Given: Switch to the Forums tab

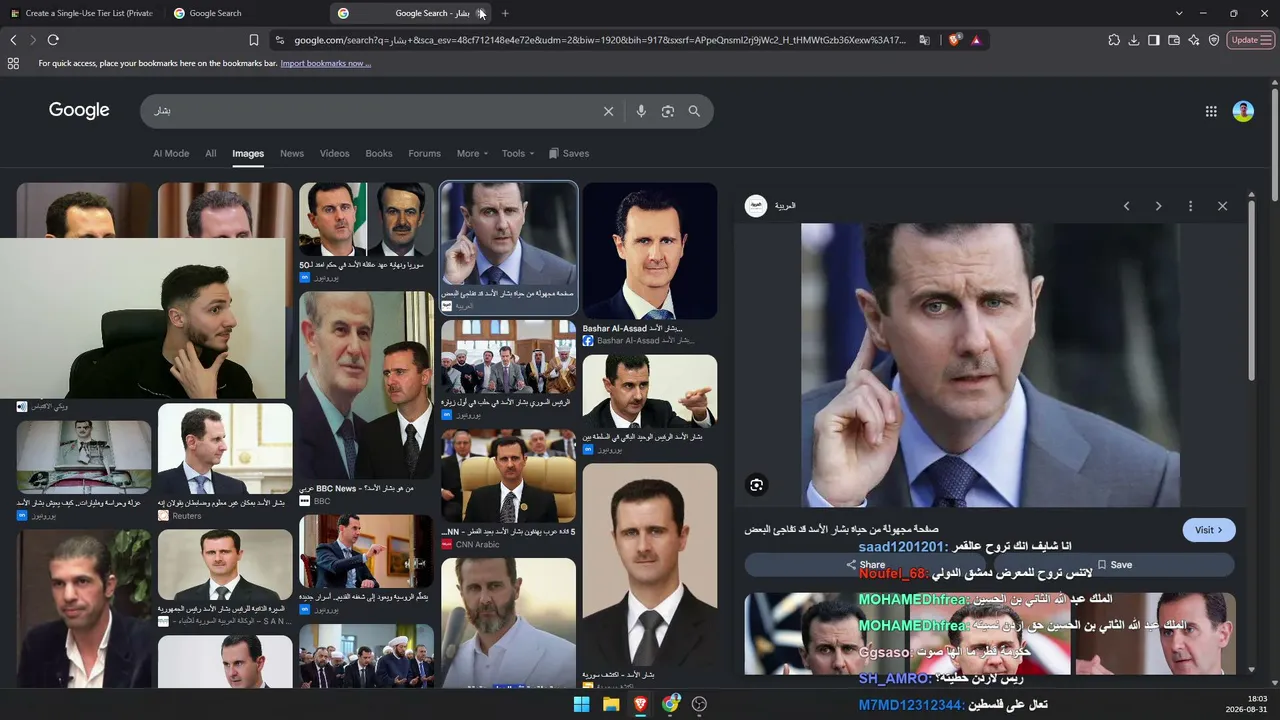Looking at the screenshot, I should 424,154.
